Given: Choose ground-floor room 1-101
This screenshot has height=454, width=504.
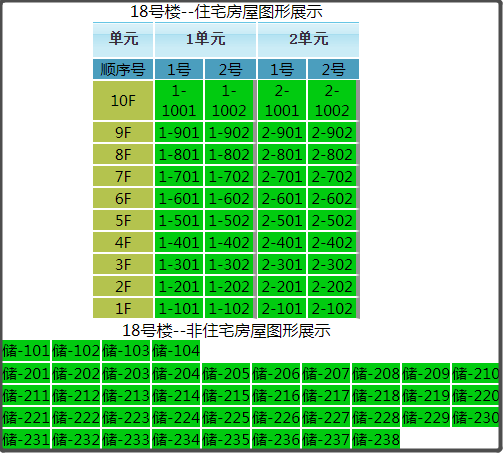Looking at the screenshot, I should [x=179, y=308].
